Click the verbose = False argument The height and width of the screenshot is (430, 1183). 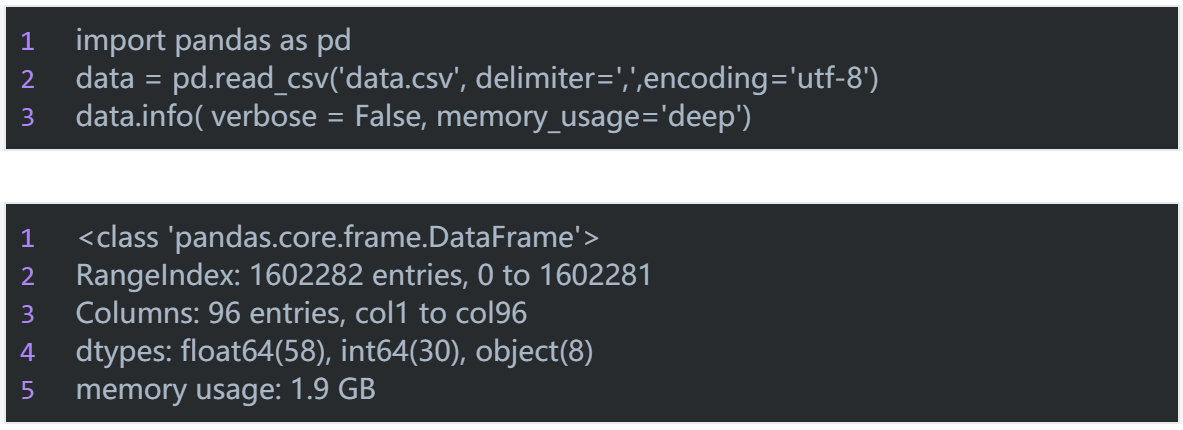pyautogui.click(x=312, y=116)
